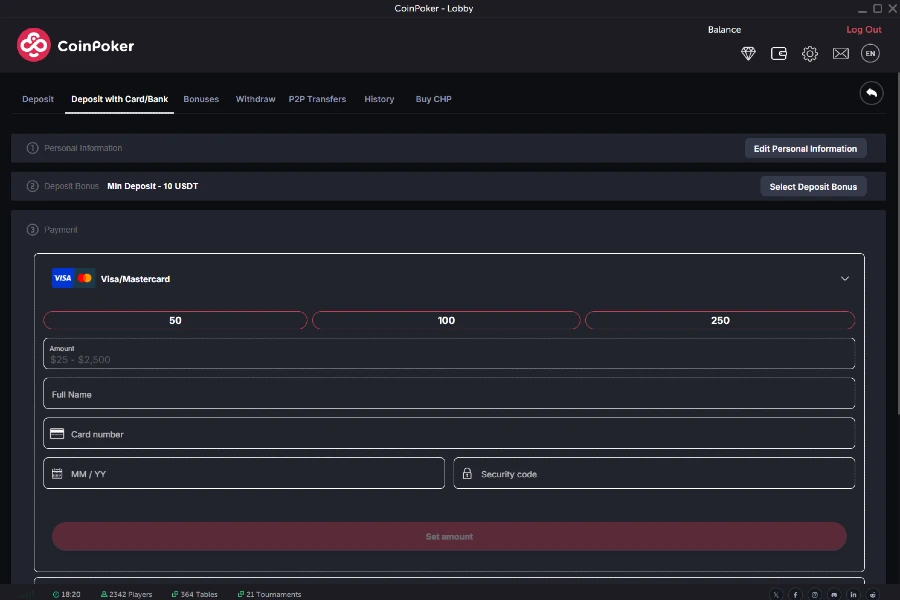Open the X (Twitter) social link
Screen dimensions: 900x600
coord(777,594)
